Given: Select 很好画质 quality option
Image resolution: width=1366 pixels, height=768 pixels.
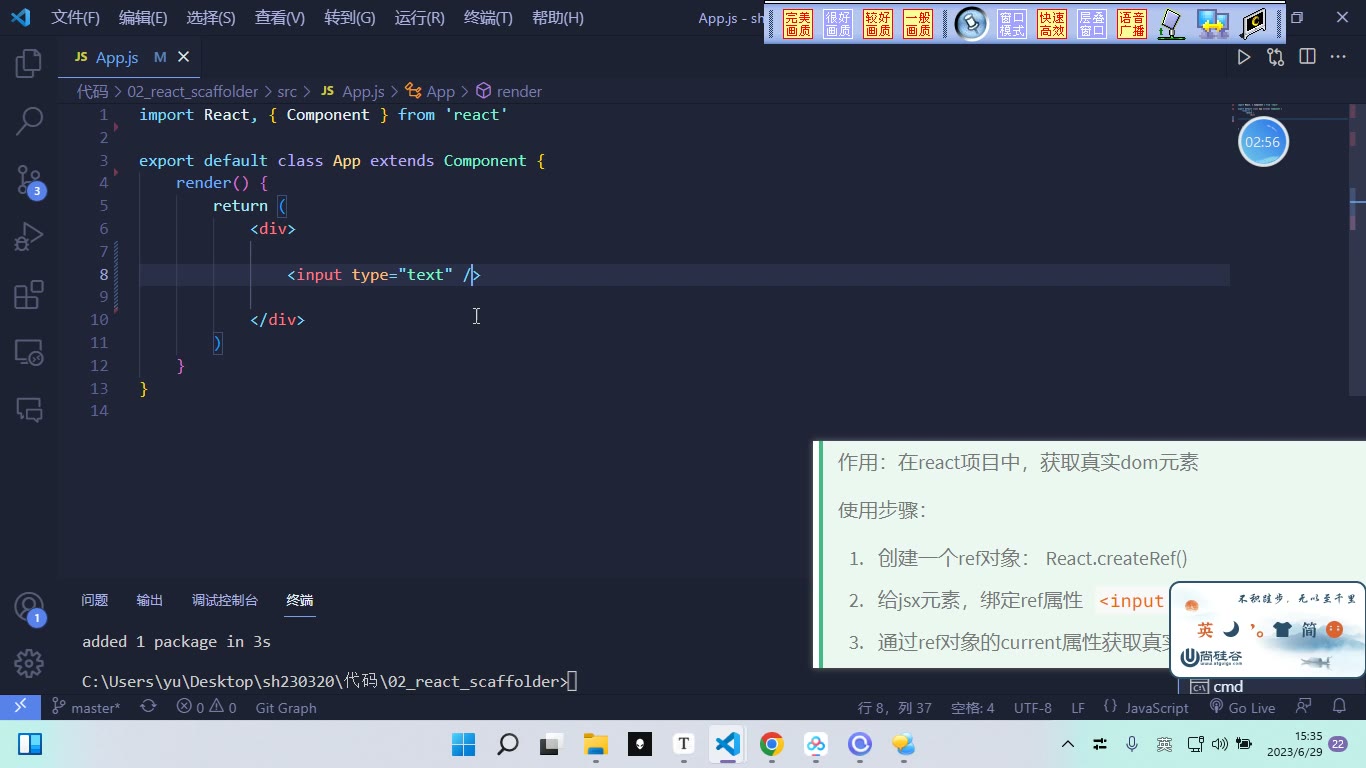Looking at the screenshot, I should point(838,24).
